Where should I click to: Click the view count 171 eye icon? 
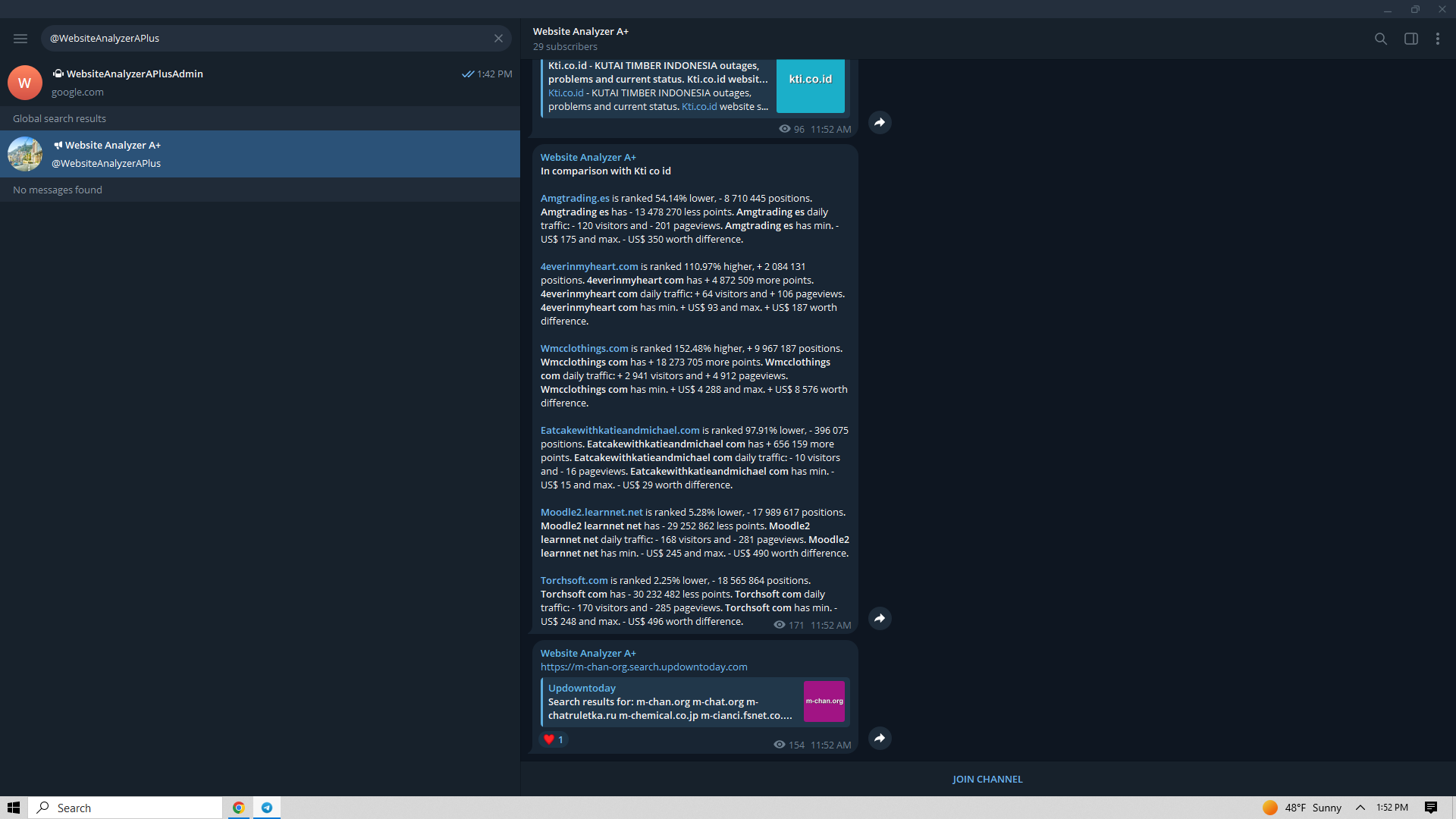(x=780, y=625)
